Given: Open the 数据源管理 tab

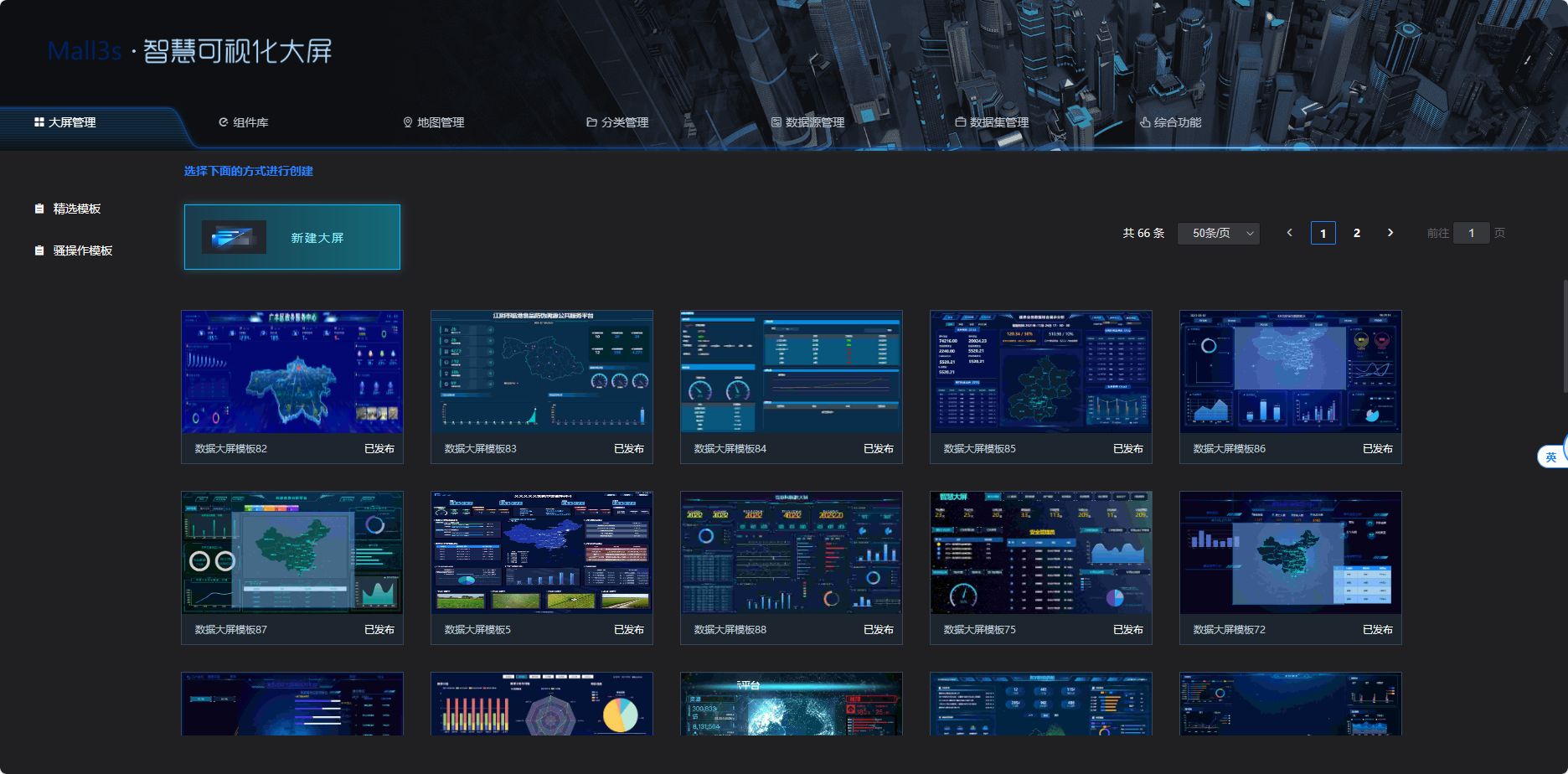Looking at the screenshot, I should coord(808,122).
